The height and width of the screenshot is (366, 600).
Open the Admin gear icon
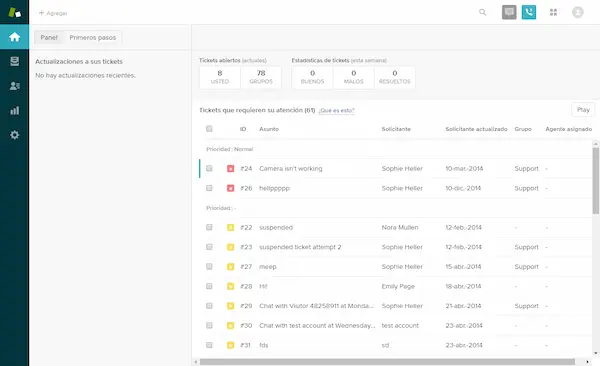[14, 135]
